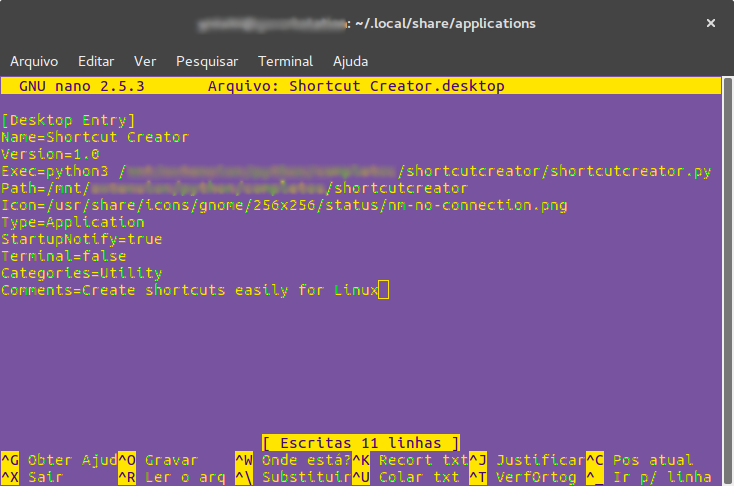Screen dimensions: 734x486
Task: Click the 'Escritas 11 linhas' status message
Action: pos(361,443)
